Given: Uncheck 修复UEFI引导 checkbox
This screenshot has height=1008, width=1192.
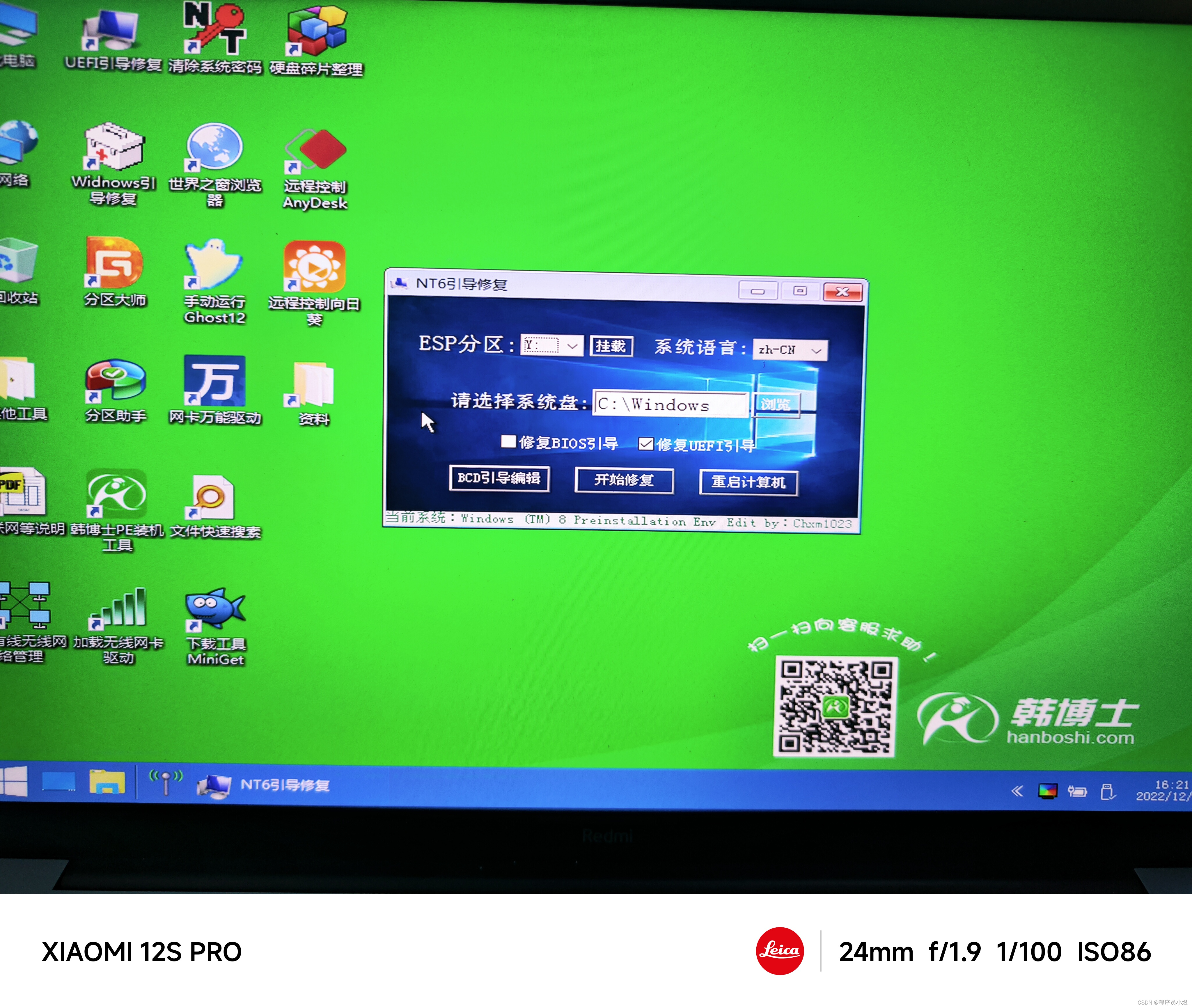Looking at the screenshot, I should click(x=646, y=444).
